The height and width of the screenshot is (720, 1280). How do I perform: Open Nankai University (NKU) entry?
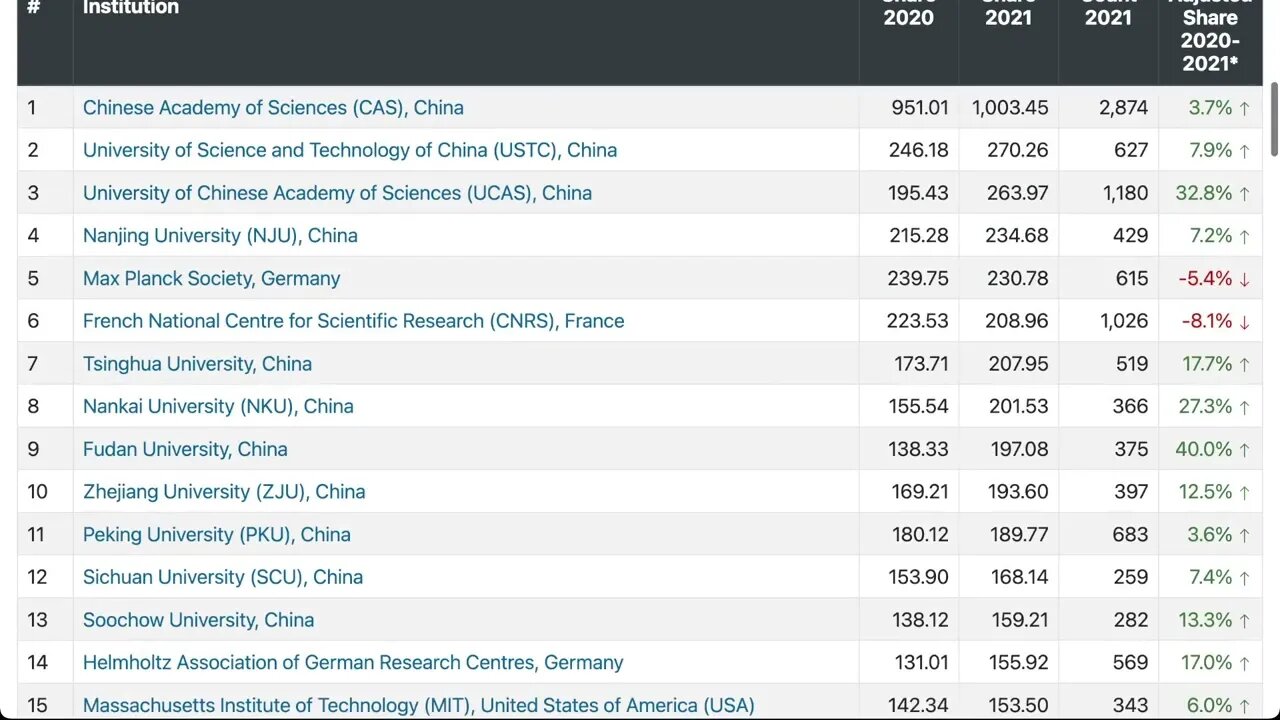[218, 407]
